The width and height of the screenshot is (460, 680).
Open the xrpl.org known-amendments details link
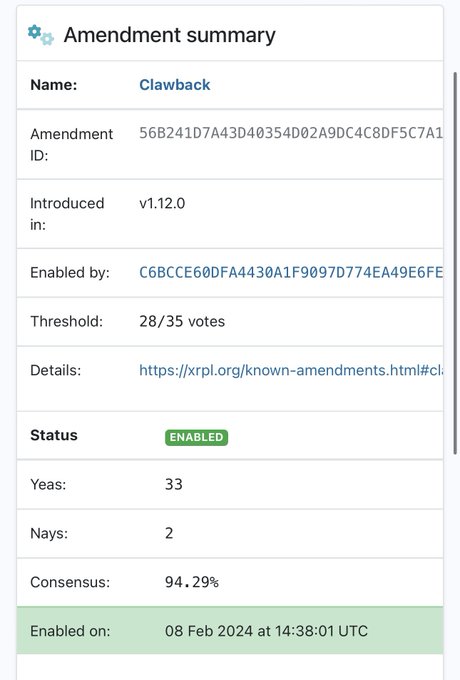click(x=291, y=370)
